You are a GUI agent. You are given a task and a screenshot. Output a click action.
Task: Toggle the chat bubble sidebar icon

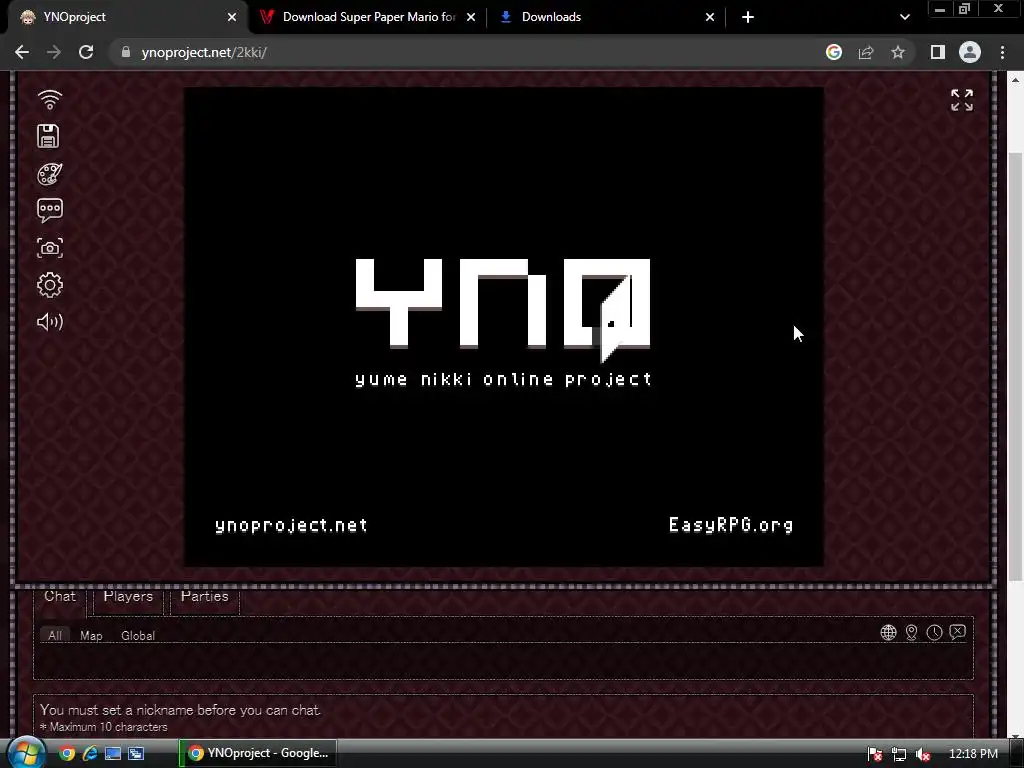pos(50,210)
